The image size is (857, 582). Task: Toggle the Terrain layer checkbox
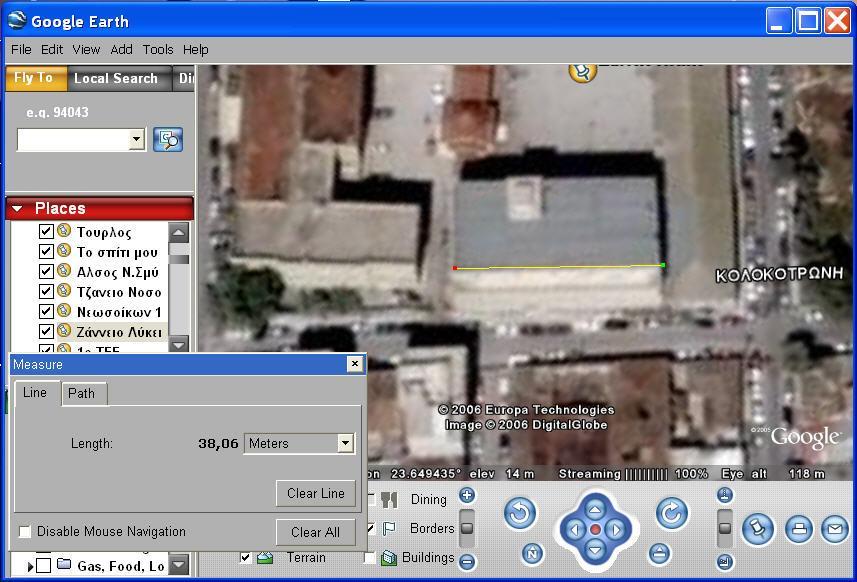pyautogui.click(x=245, y=558)
